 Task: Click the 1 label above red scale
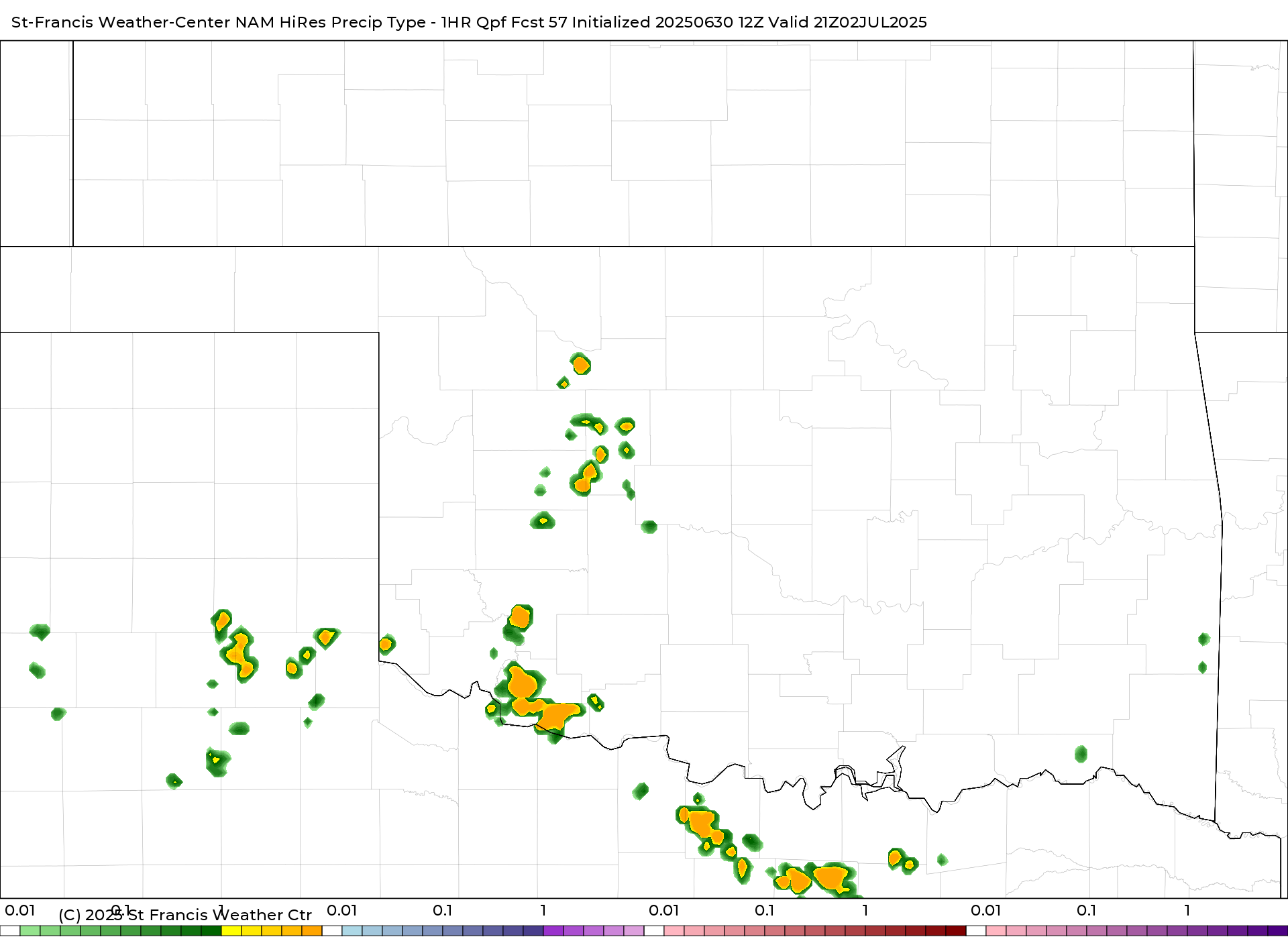pos(865,910)
